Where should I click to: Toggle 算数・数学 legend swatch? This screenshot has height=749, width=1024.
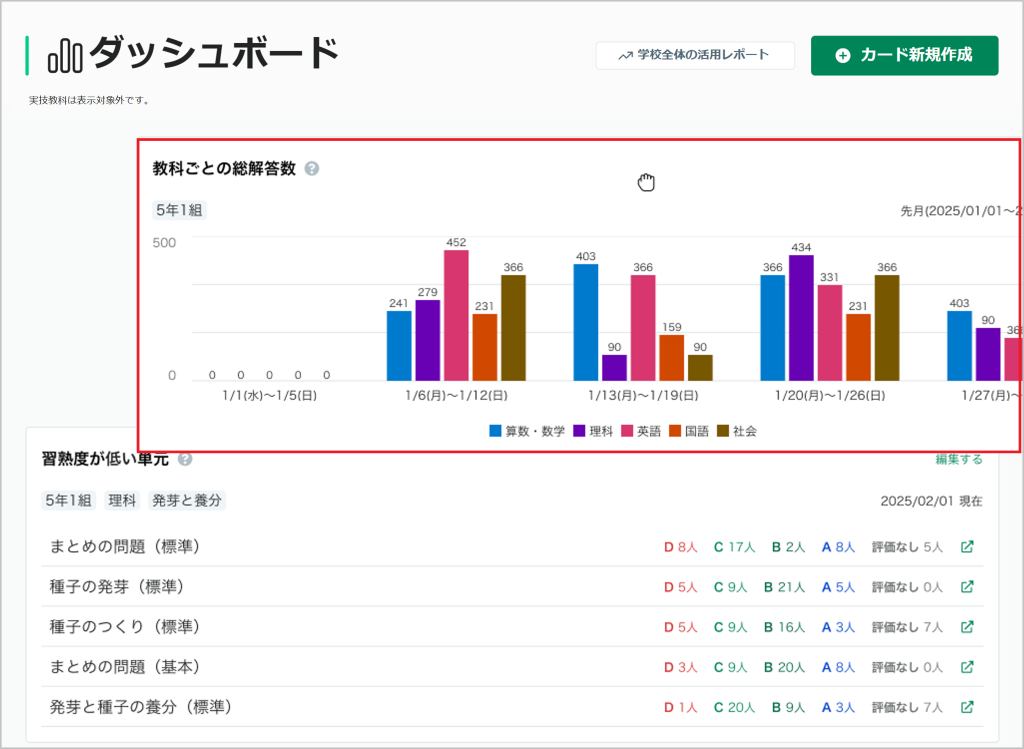click(495, 431)
